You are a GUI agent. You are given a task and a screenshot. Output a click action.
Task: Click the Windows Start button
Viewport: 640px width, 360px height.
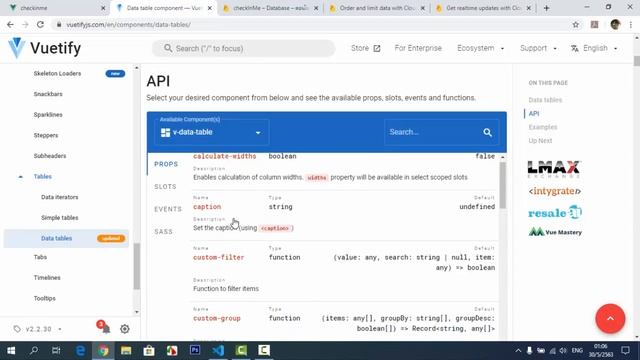coord(11,350)
